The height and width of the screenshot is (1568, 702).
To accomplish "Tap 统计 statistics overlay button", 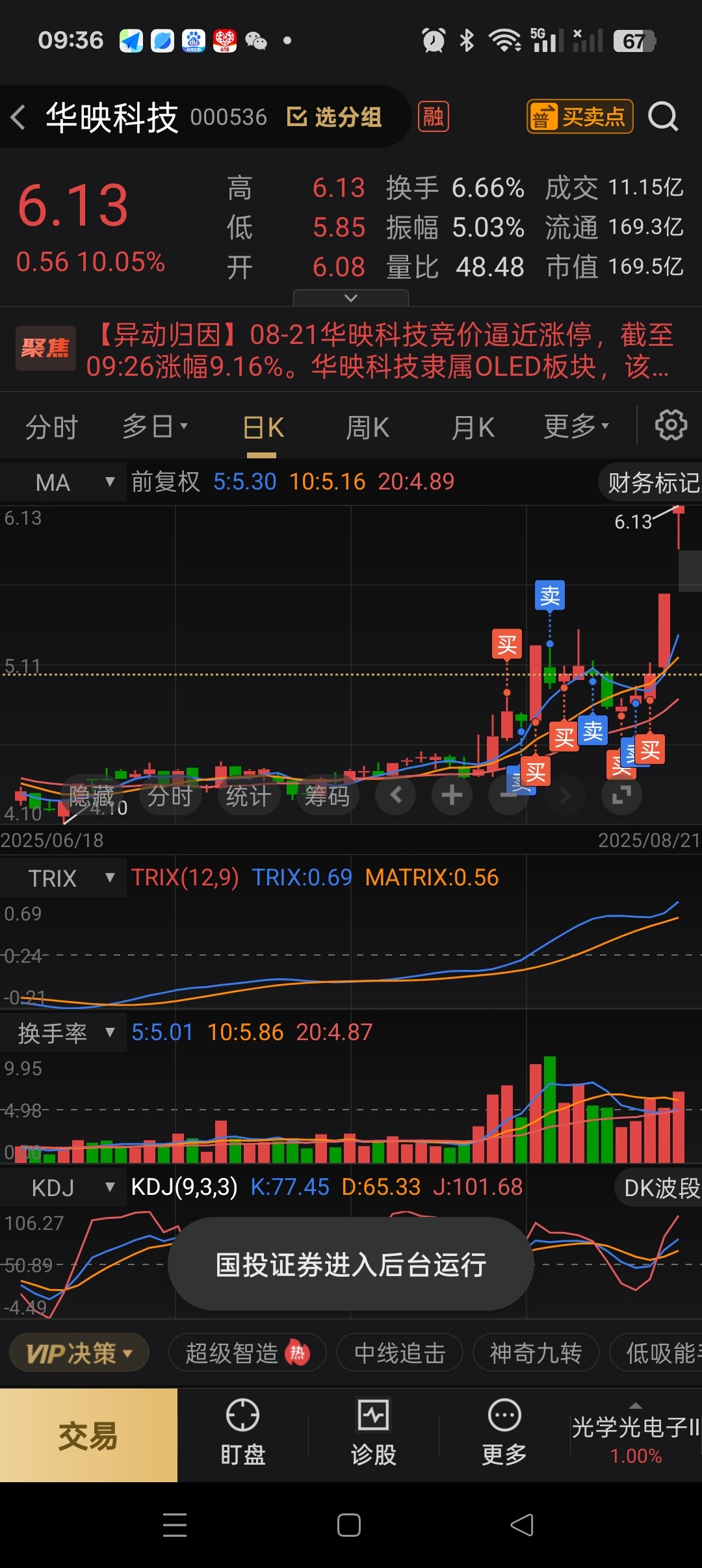I will [249, 796].
